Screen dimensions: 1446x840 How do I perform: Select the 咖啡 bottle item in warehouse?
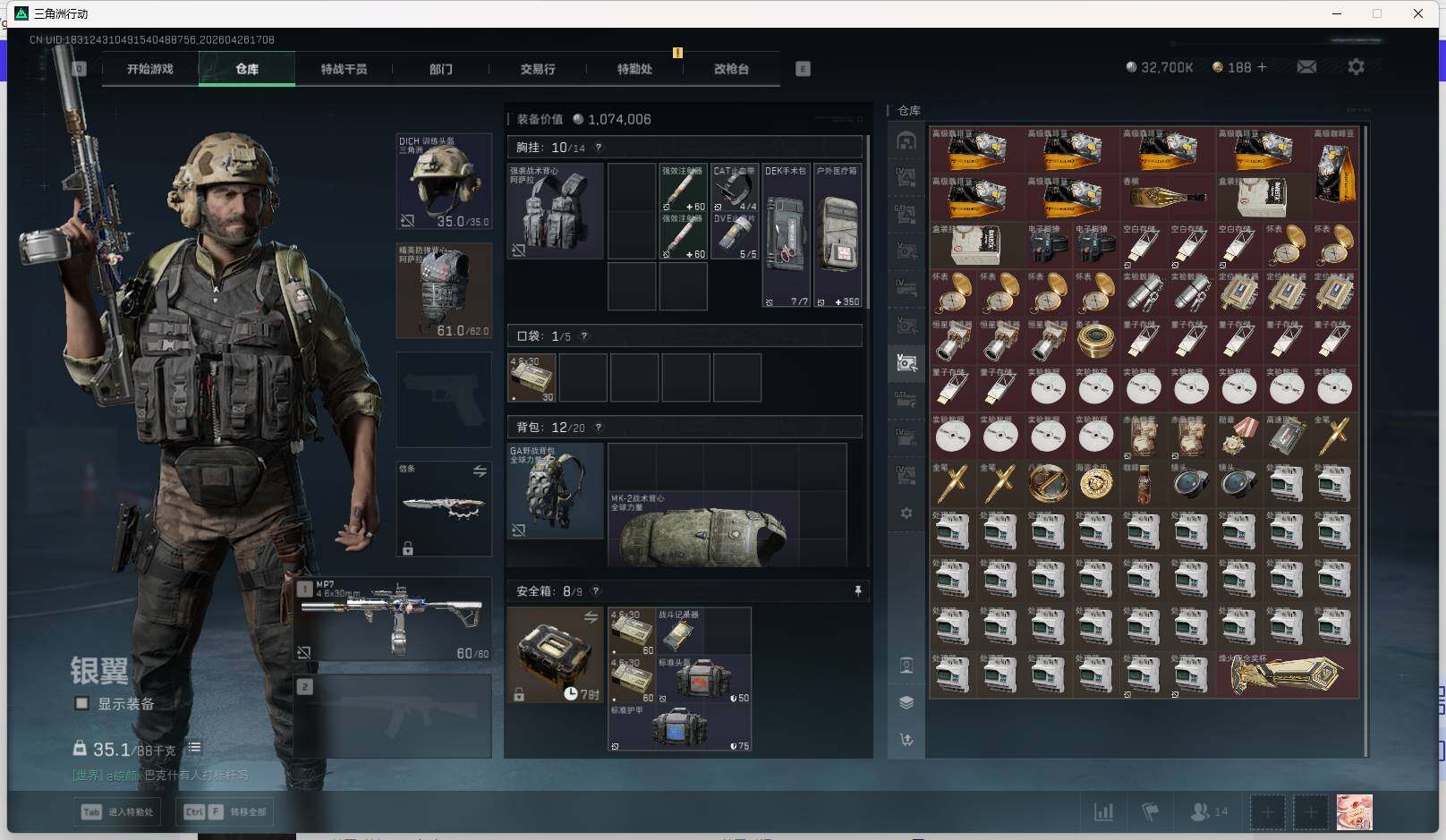click(1144, 484)
